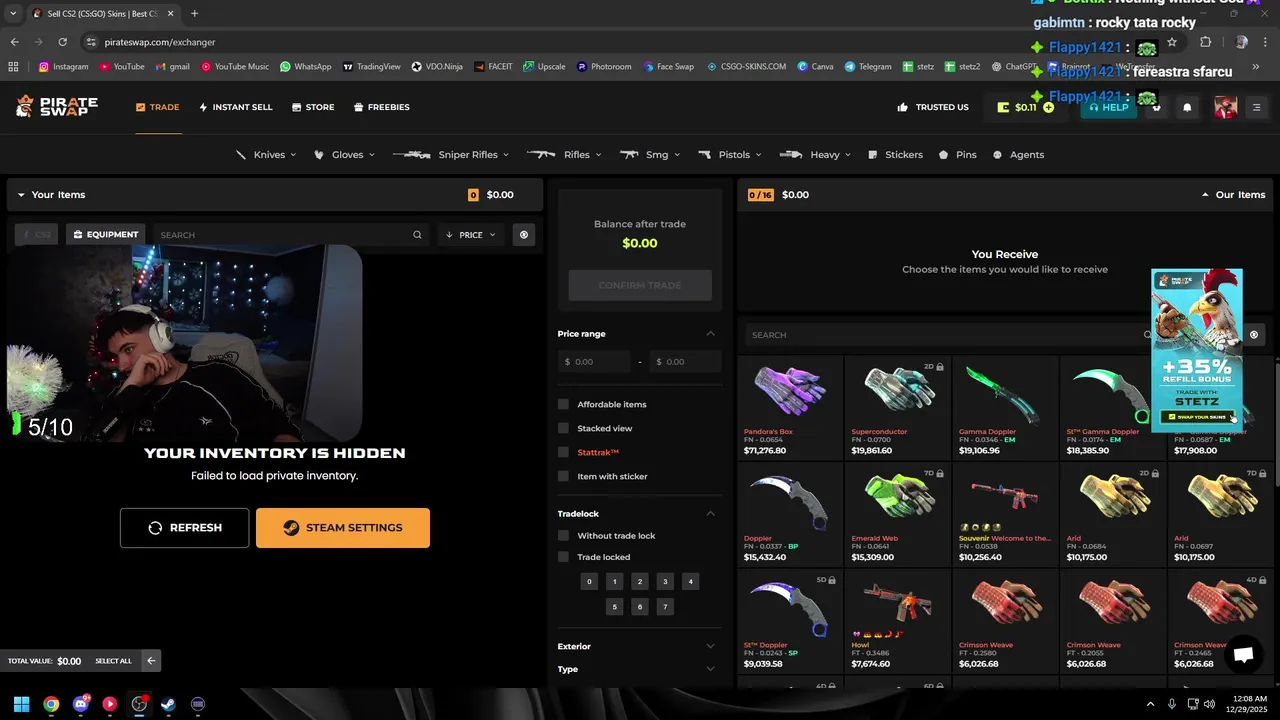Expand the Knives category dropdown
The width and height of the screenshot is (1280, 720).
(265, 155)
